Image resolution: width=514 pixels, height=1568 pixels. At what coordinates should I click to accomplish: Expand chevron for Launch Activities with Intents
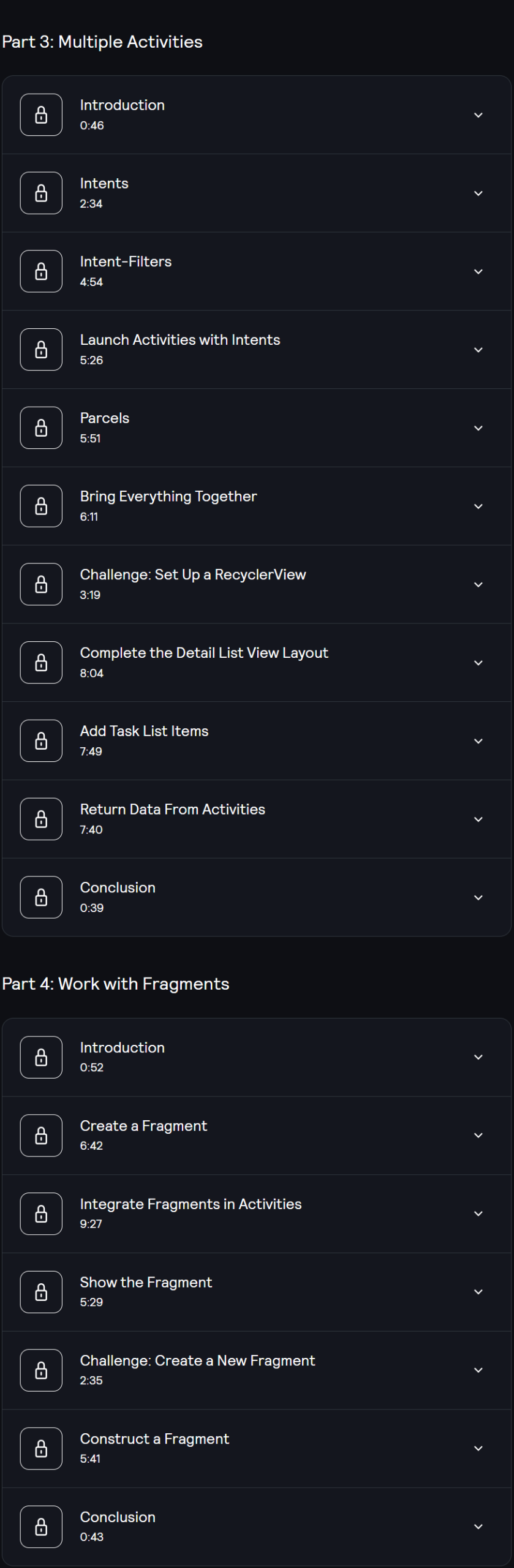pos(478,350)
